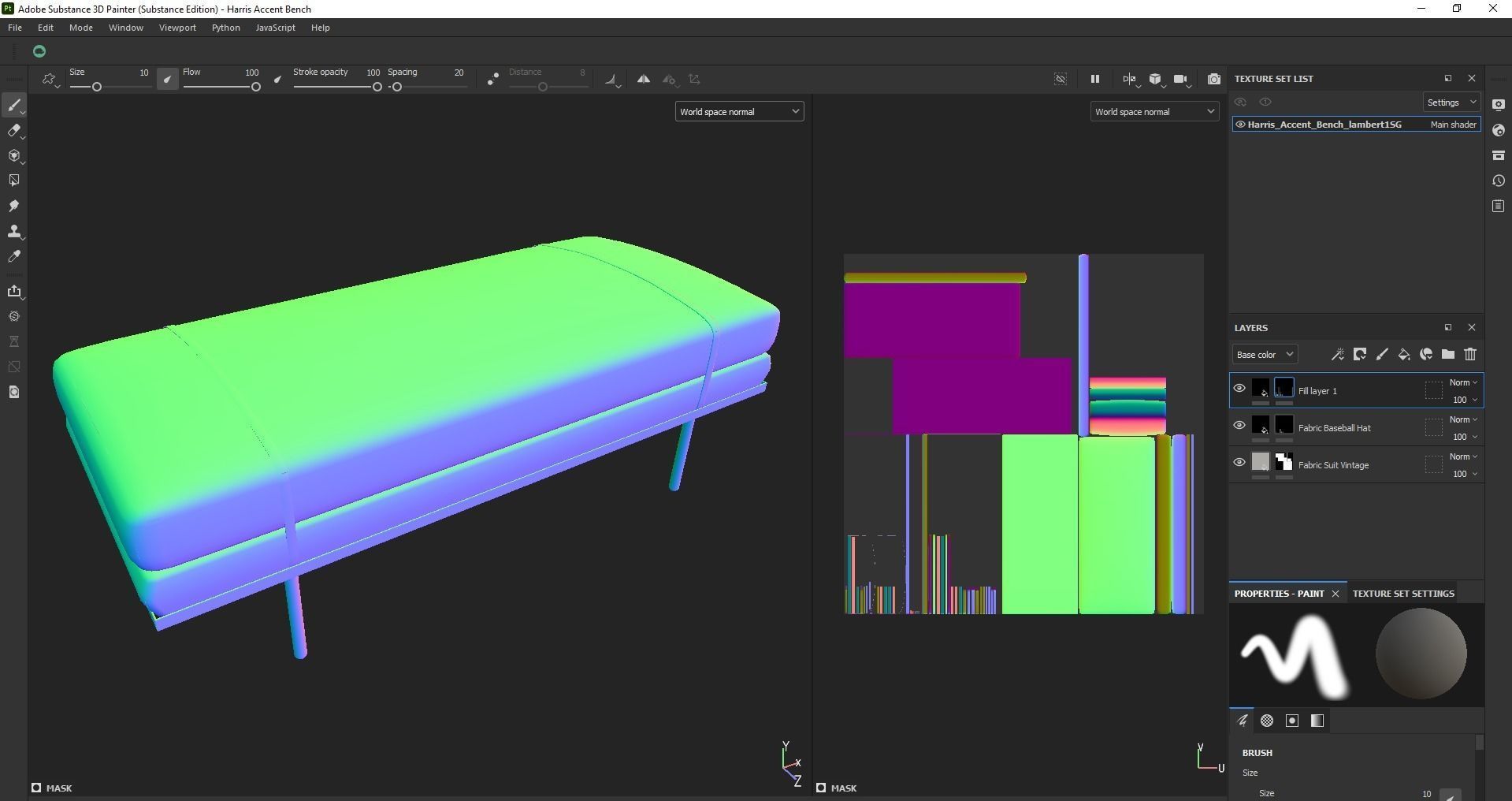Click Main shader on the texture set
The image size is (1512, 801).
[x=1454, y=125]
